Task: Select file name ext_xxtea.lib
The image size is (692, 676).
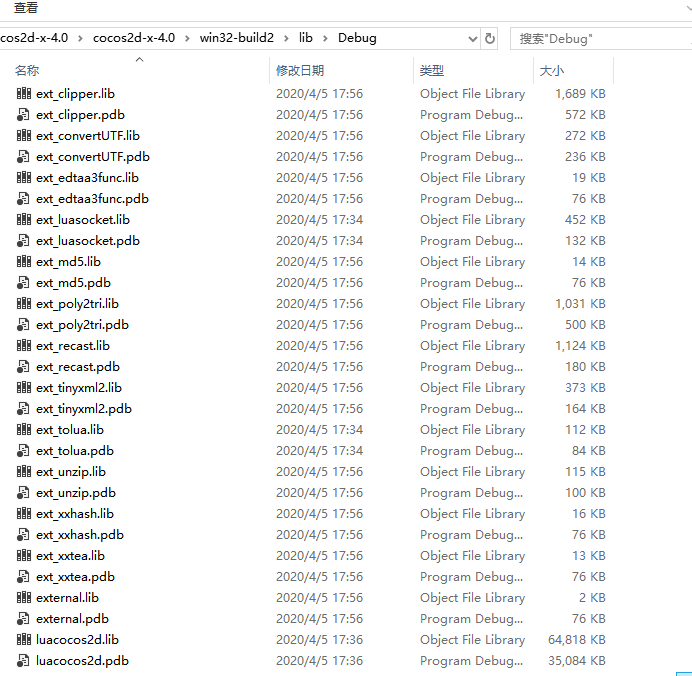Action: click(71, 556)
